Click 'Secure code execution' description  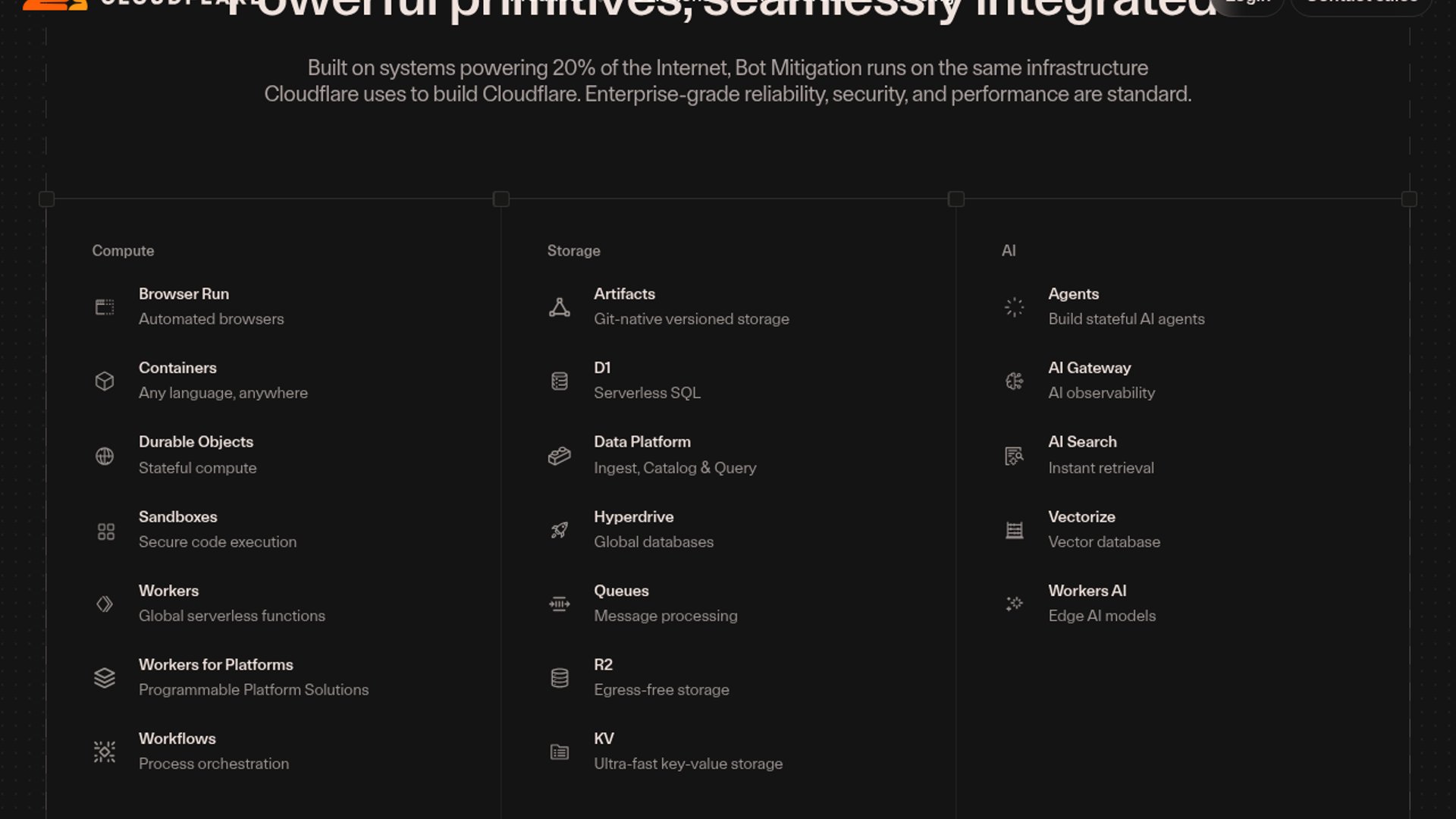(x=217, y=542)
